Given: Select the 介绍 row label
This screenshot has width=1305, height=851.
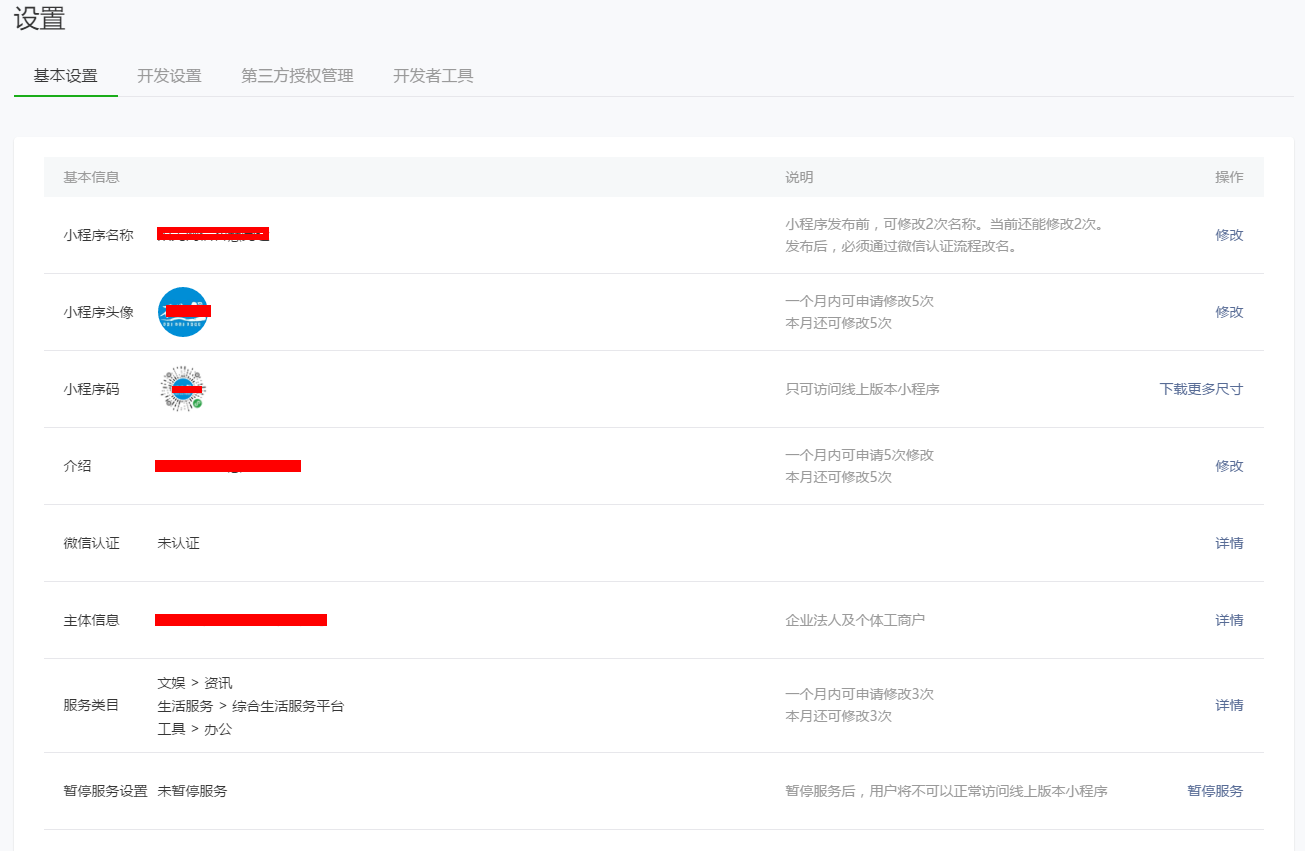Looking at the screenshot, I should 77,466.
